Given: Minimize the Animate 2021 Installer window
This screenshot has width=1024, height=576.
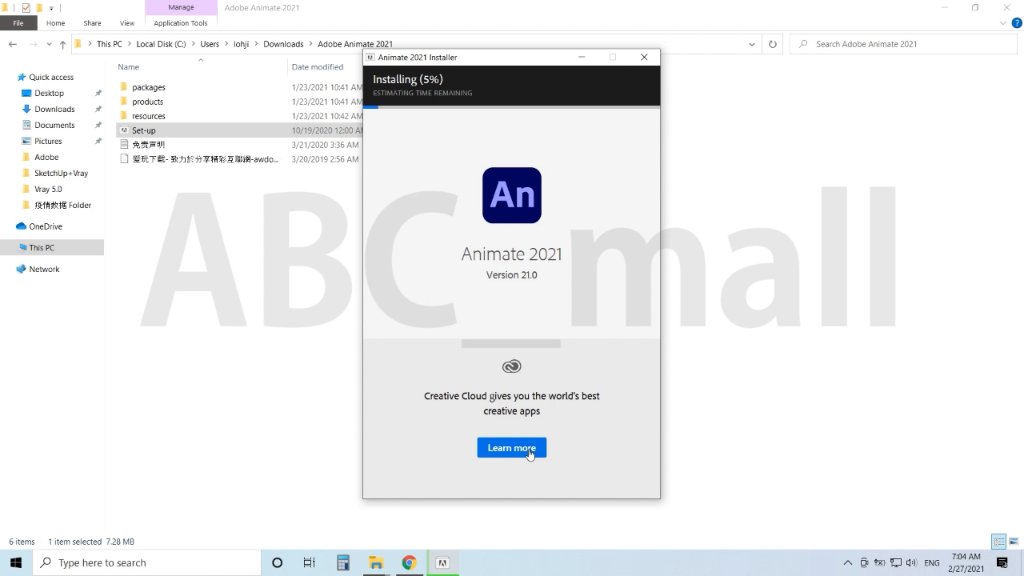Looking at the screenshot, I should click(x=581, y=57).
